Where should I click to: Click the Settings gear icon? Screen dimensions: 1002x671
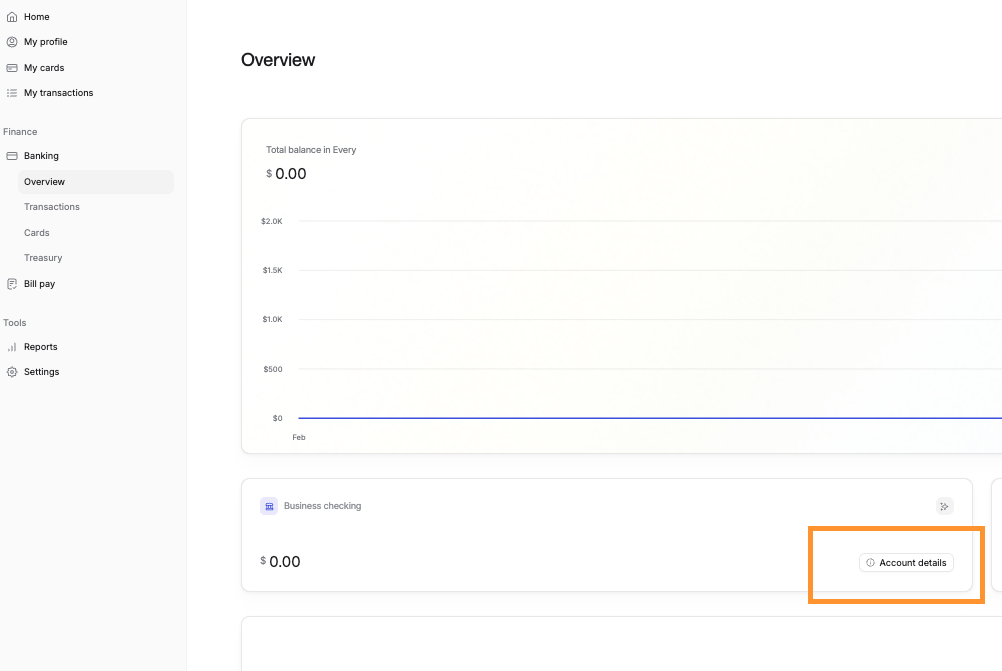[x=12, y=372]
